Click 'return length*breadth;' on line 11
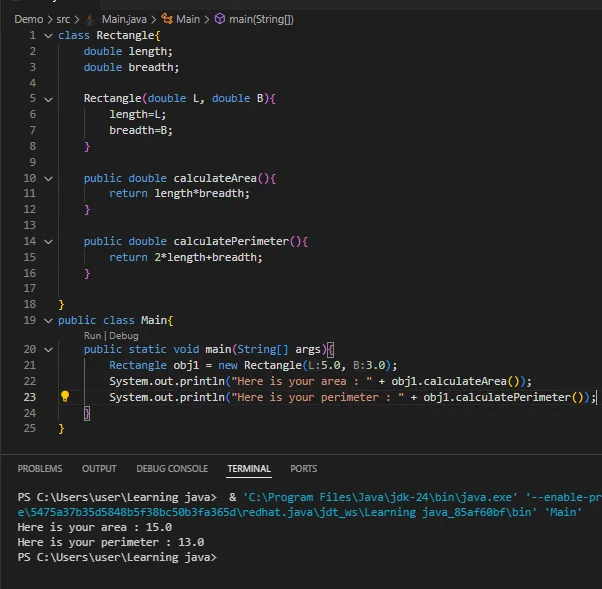 pyautogui.click(x=179, y=193)
